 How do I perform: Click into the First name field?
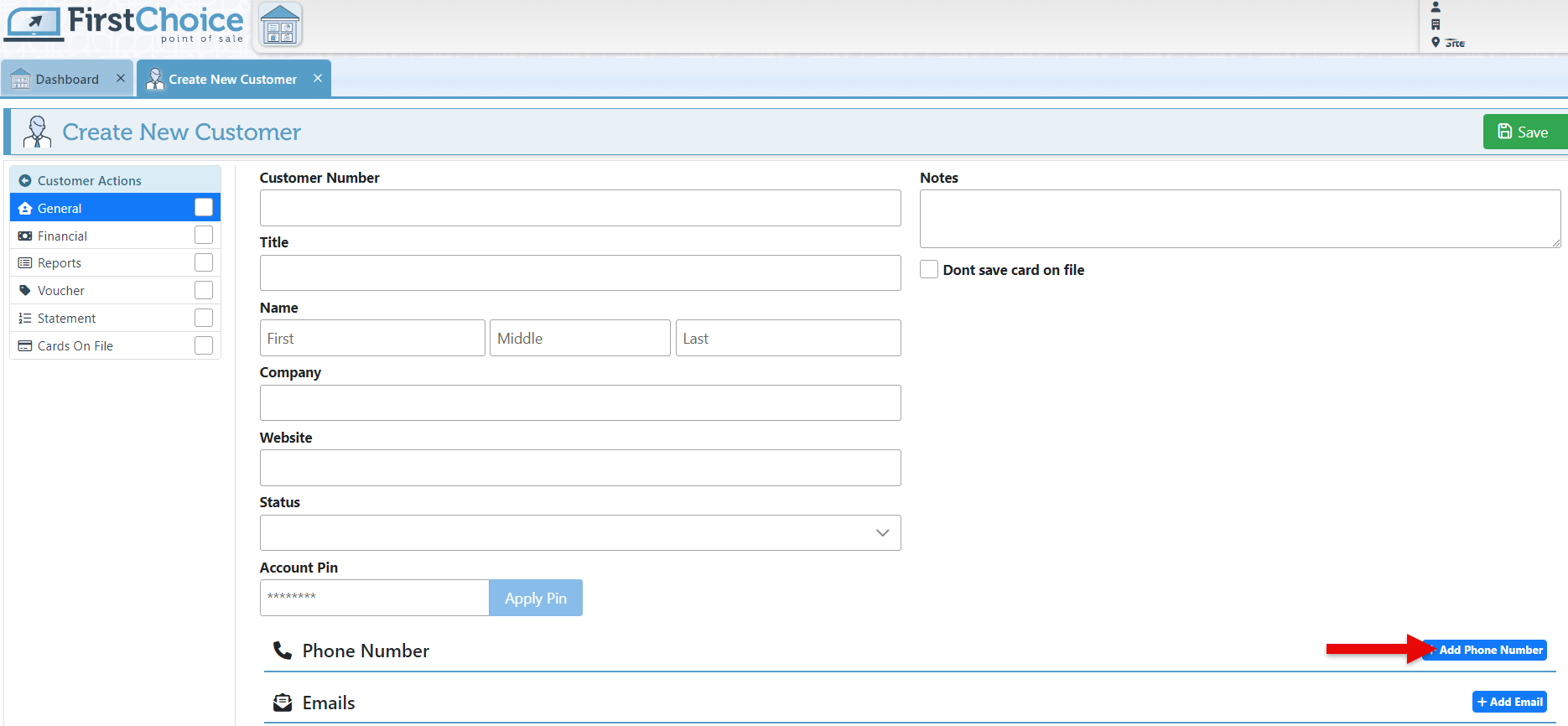click(x=372, y=338)
